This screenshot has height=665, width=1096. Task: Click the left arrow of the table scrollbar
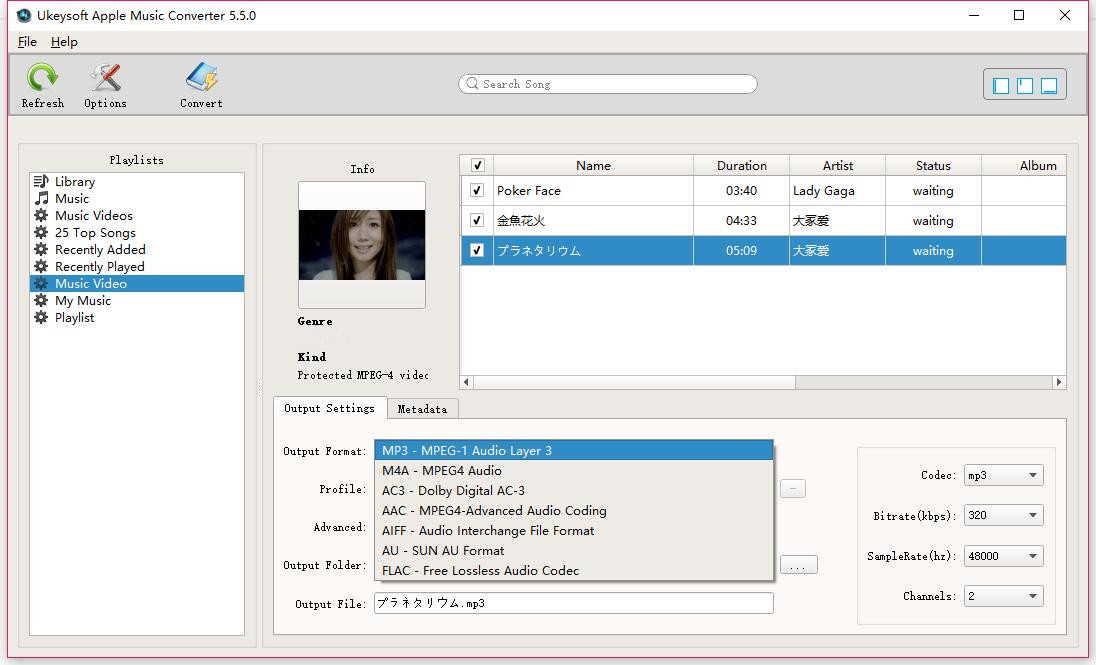(466, 382)
